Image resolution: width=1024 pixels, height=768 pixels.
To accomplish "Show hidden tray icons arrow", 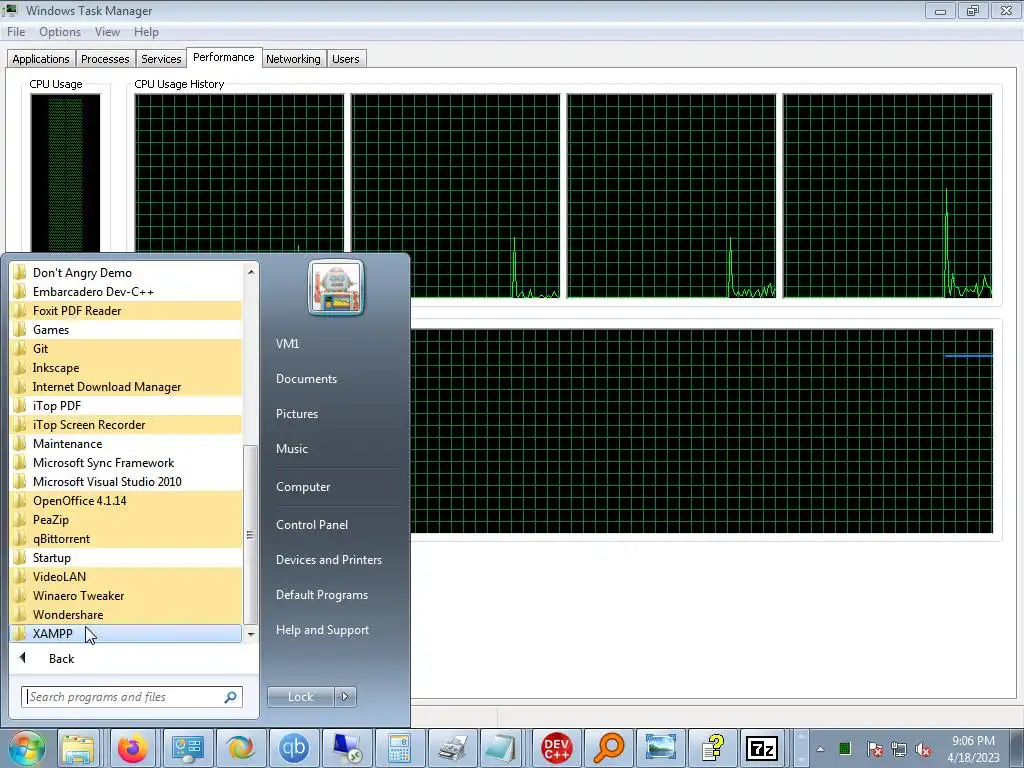I will click(820, 749).
